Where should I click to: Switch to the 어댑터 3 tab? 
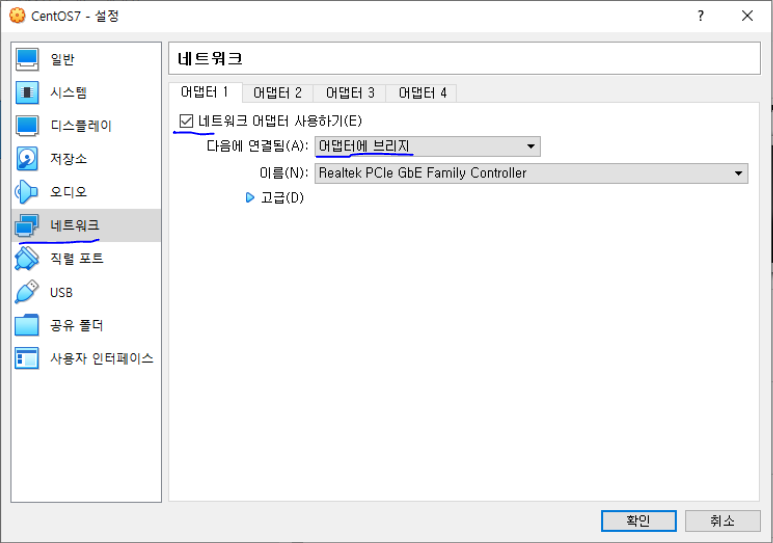pos(350,93)
